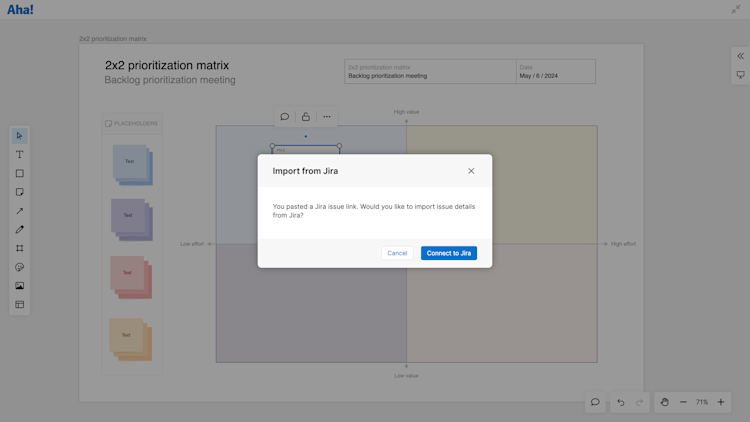The image size is (750, 422).
Task: Activate the hand pan tool
Action: [664, 402]
